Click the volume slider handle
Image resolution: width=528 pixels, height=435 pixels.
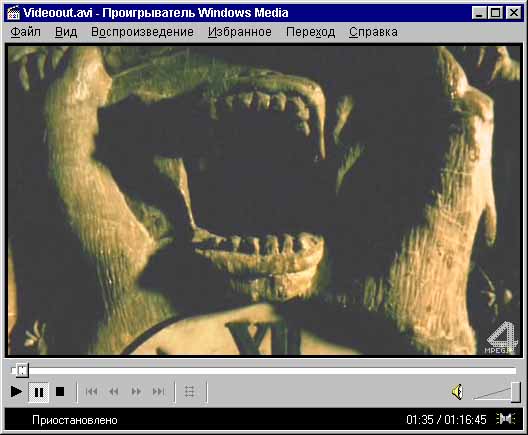[516, 392]
